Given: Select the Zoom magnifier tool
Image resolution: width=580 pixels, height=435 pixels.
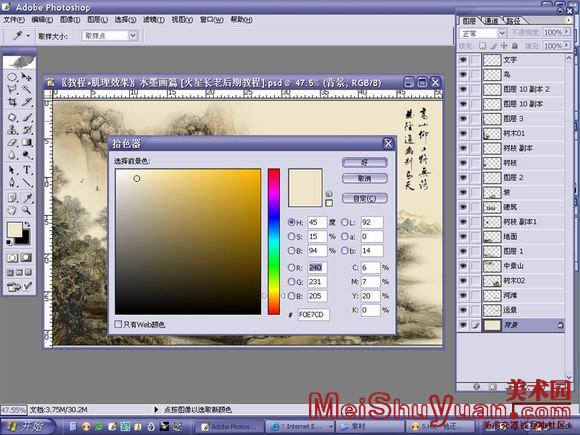Looking at the screenshot, I should 26,210.
